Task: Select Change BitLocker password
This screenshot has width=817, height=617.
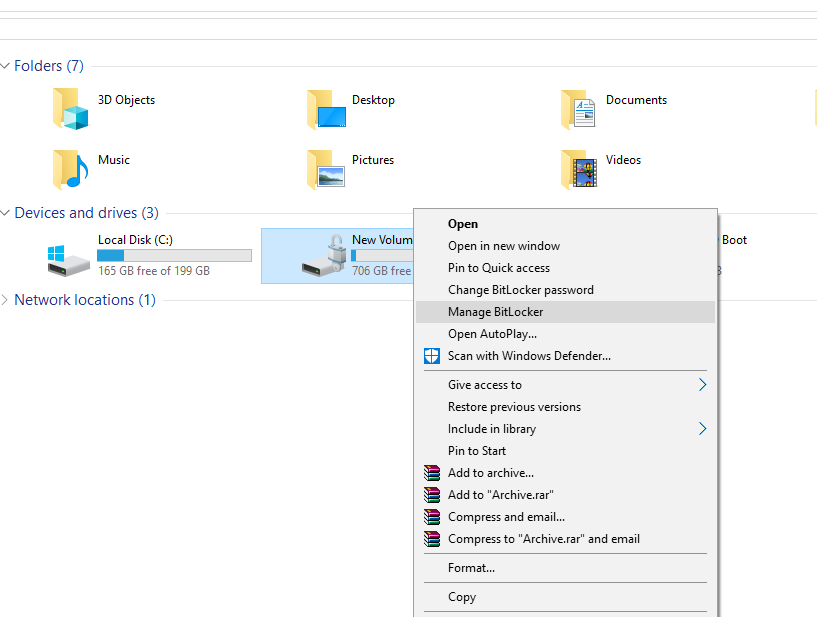Action: [x=565, y=290]
